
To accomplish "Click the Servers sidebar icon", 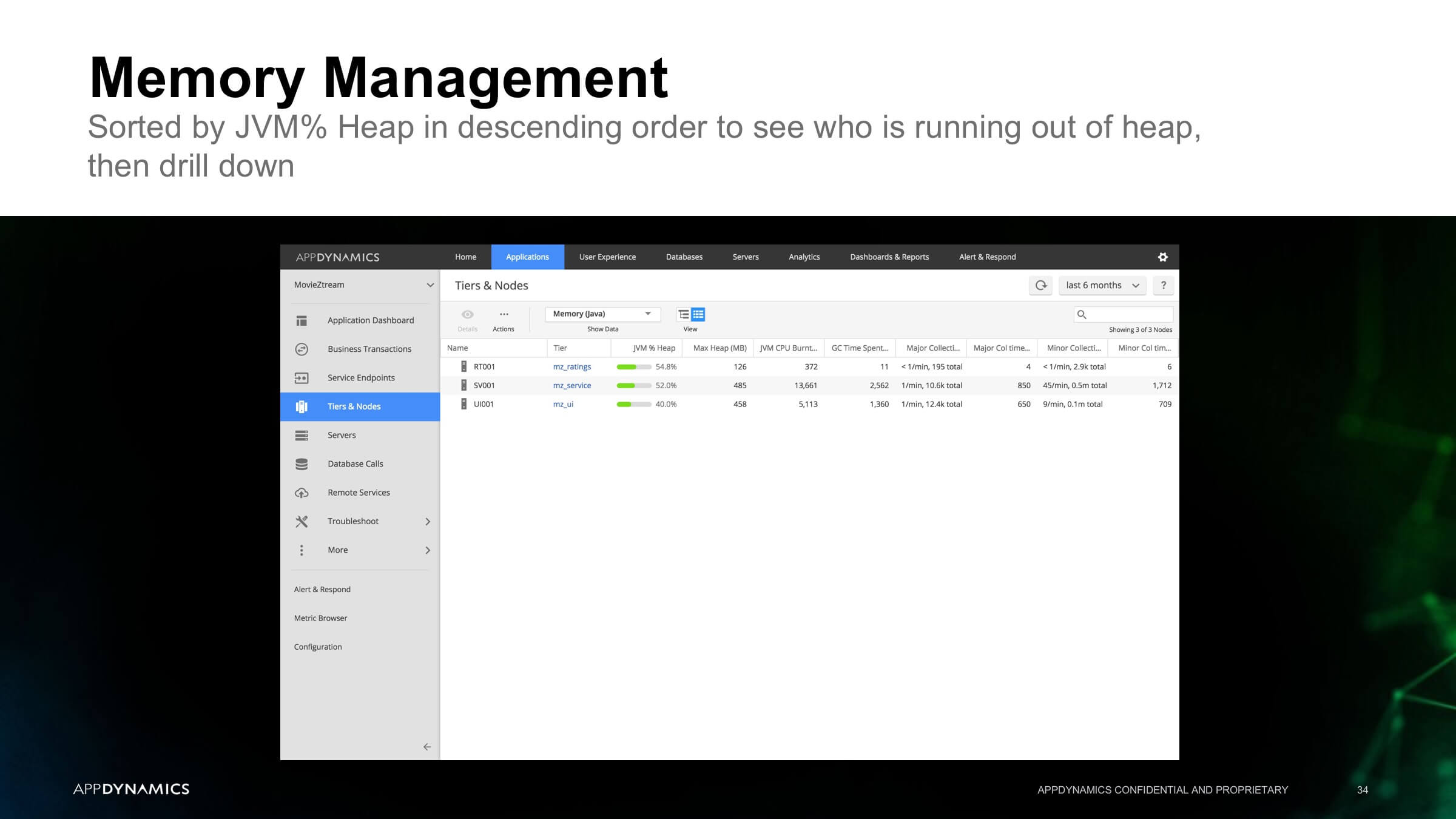I will (302, 435).
